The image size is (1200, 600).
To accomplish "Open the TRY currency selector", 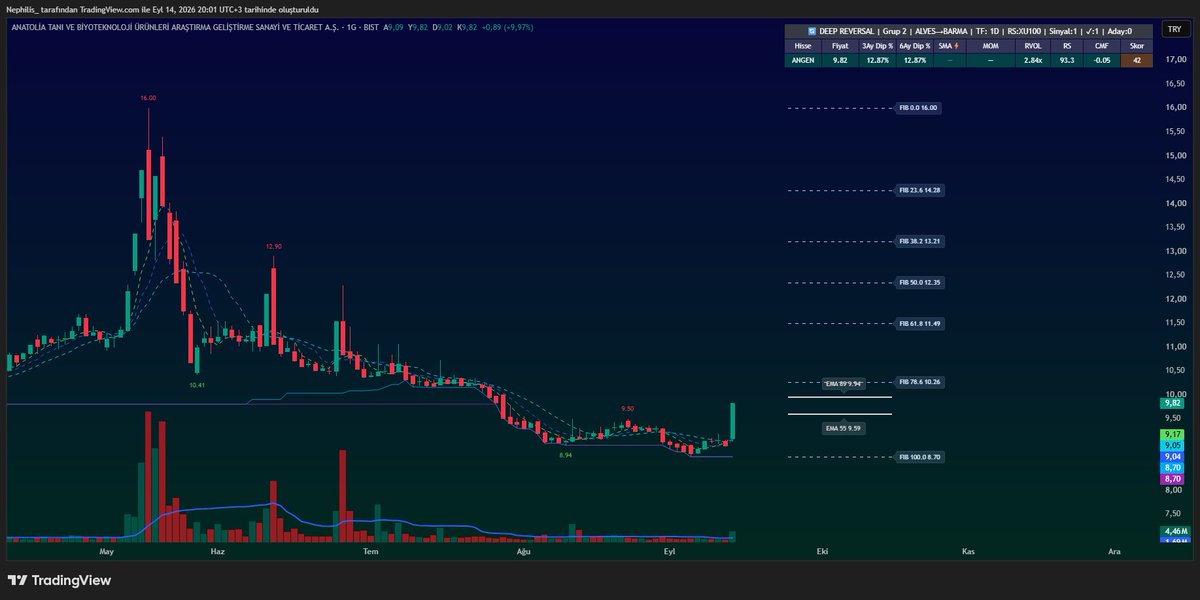I will 1173,30.
